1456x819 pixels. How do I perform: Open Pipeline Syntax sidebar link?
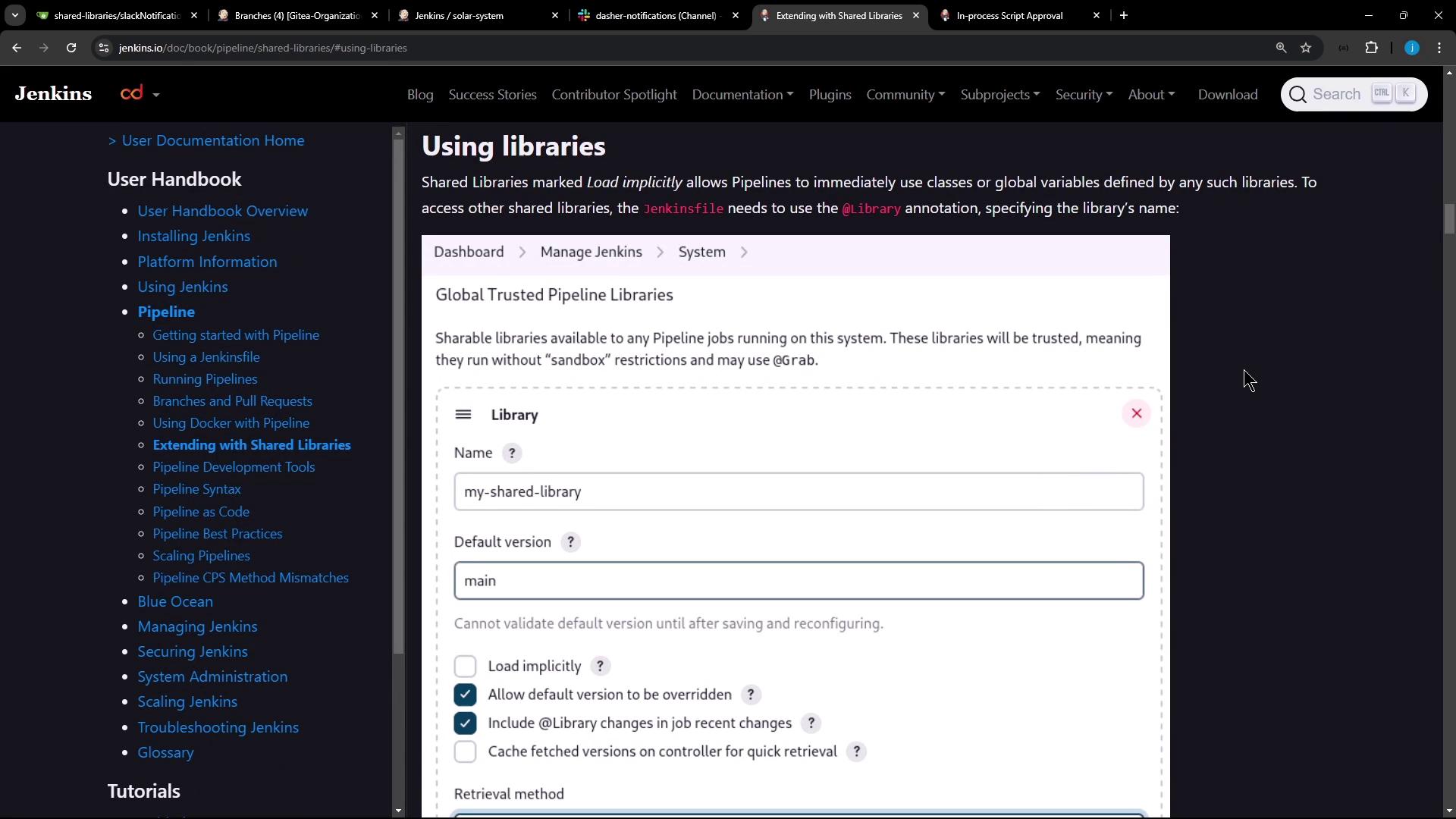click(196, 489)
